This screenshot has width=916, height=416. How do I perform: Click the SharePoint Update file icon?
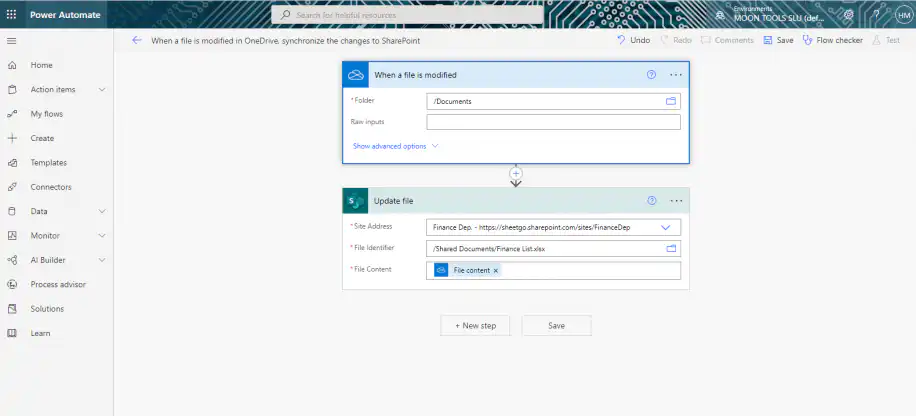[355, 200]
